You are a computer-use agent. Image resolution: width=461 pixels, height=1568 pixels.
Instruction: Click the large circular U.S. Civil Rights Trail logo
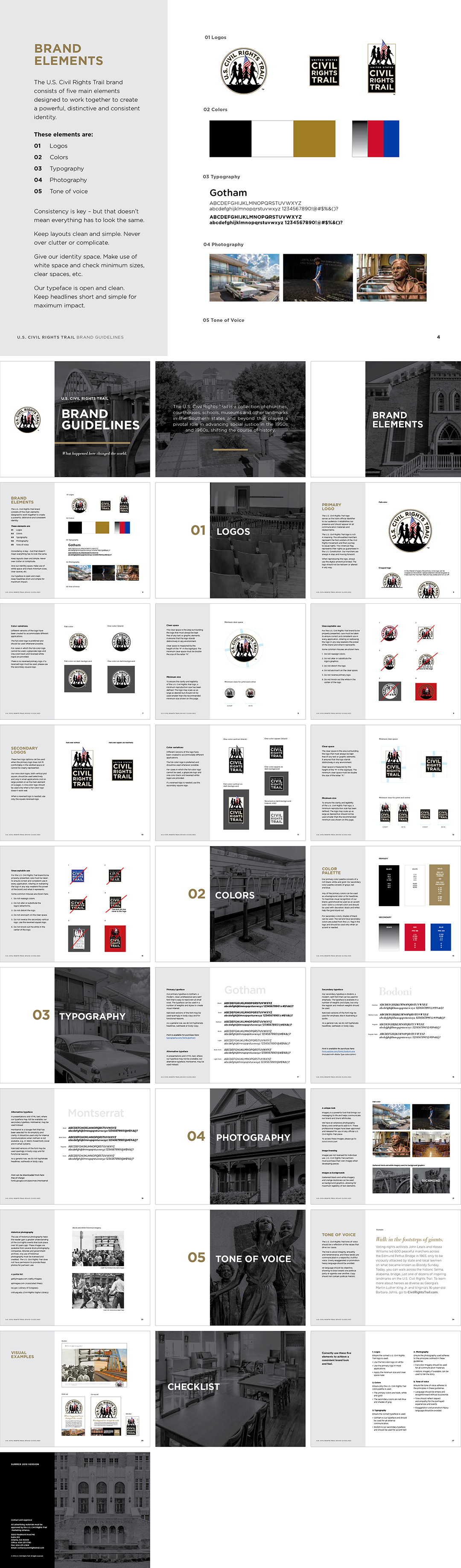point(243,71)
